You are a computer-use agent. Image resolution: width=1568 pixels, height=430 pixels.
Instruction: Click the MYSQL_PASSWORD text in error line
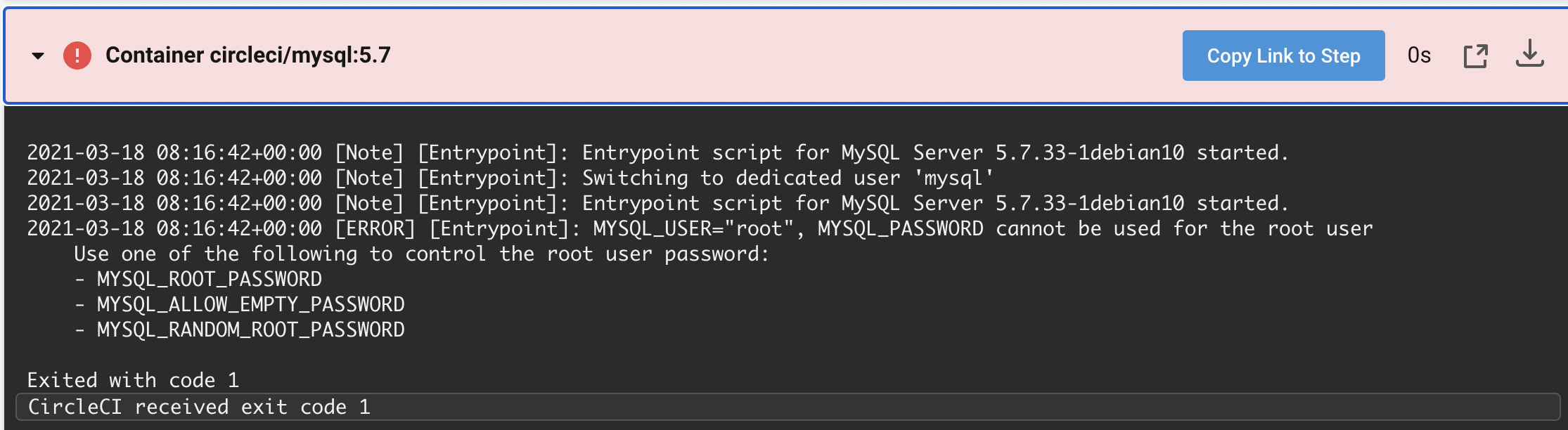[900, 229]
